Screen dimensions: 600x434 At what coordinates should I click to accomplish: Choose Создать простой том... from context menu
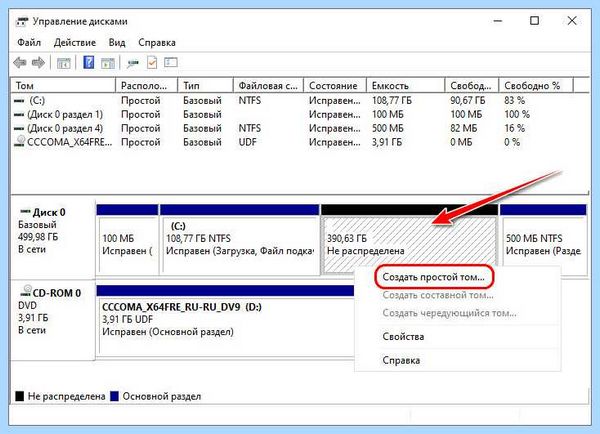pyautogui.click(x=434, y=277)
